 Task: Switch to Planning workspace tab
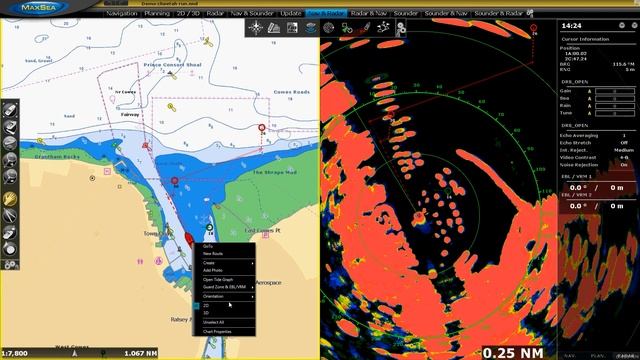tap(157, 13)
